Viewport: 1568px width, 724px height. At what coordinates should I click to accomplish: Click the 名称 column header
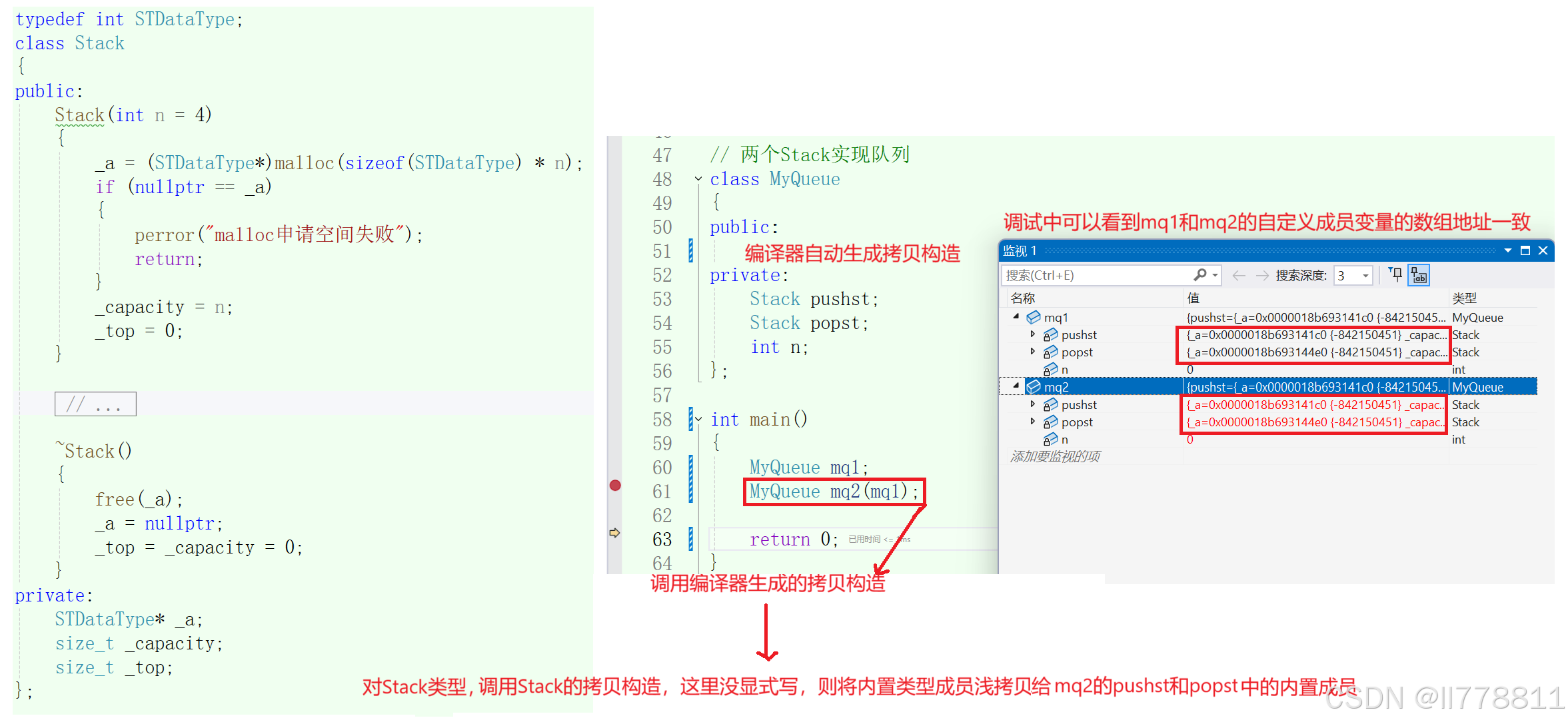pos(1023,298)
